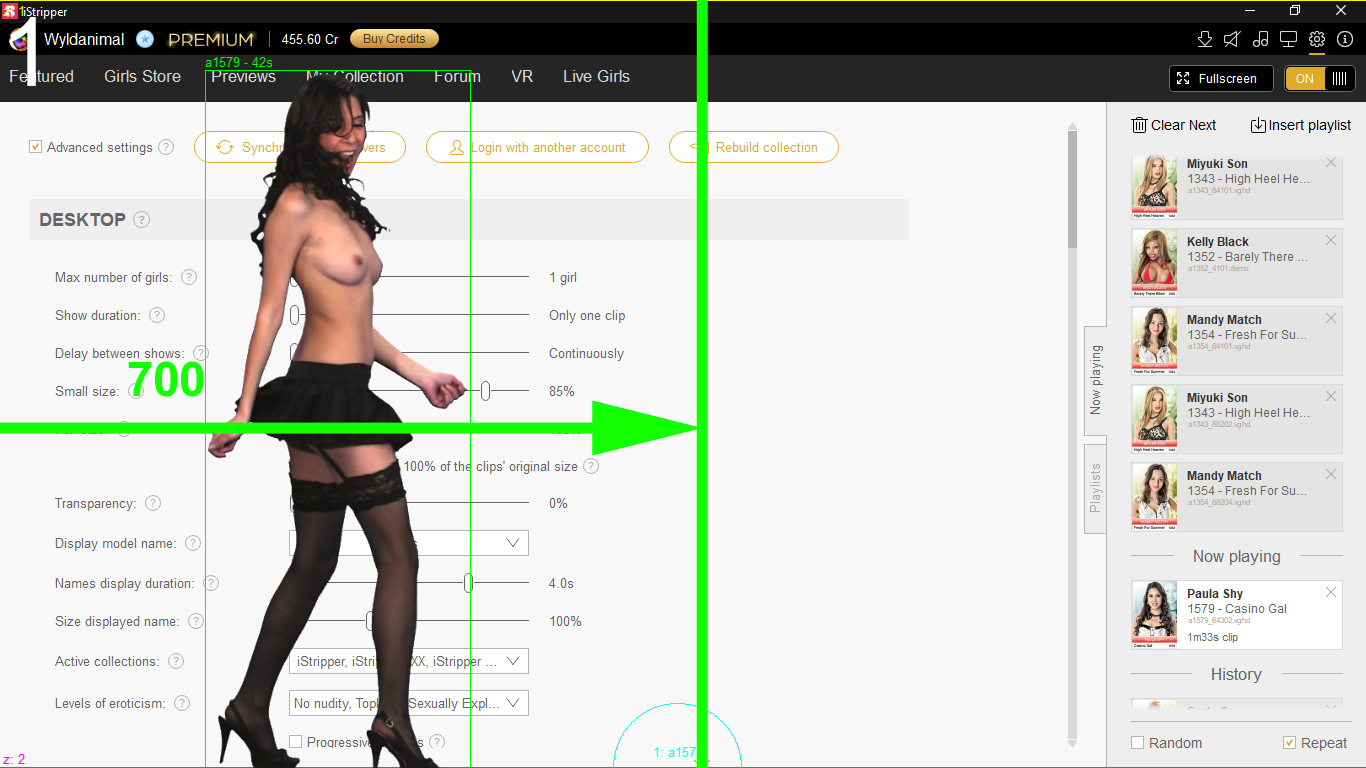Expand the Display model name dropdown
Viewport: 1366px width, 768px height.
[513, 543]
